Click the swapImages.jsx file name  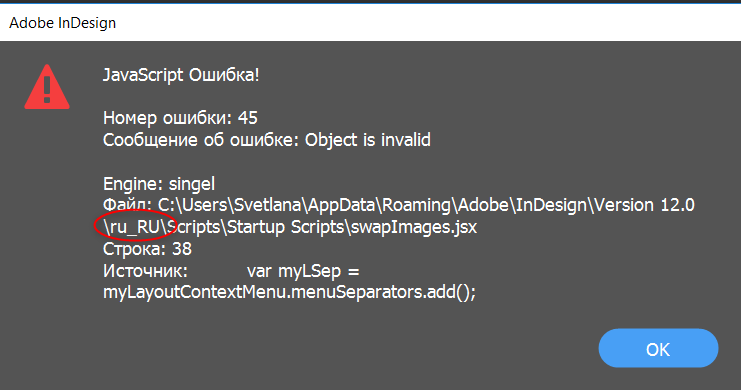click(x=414, y=227)
